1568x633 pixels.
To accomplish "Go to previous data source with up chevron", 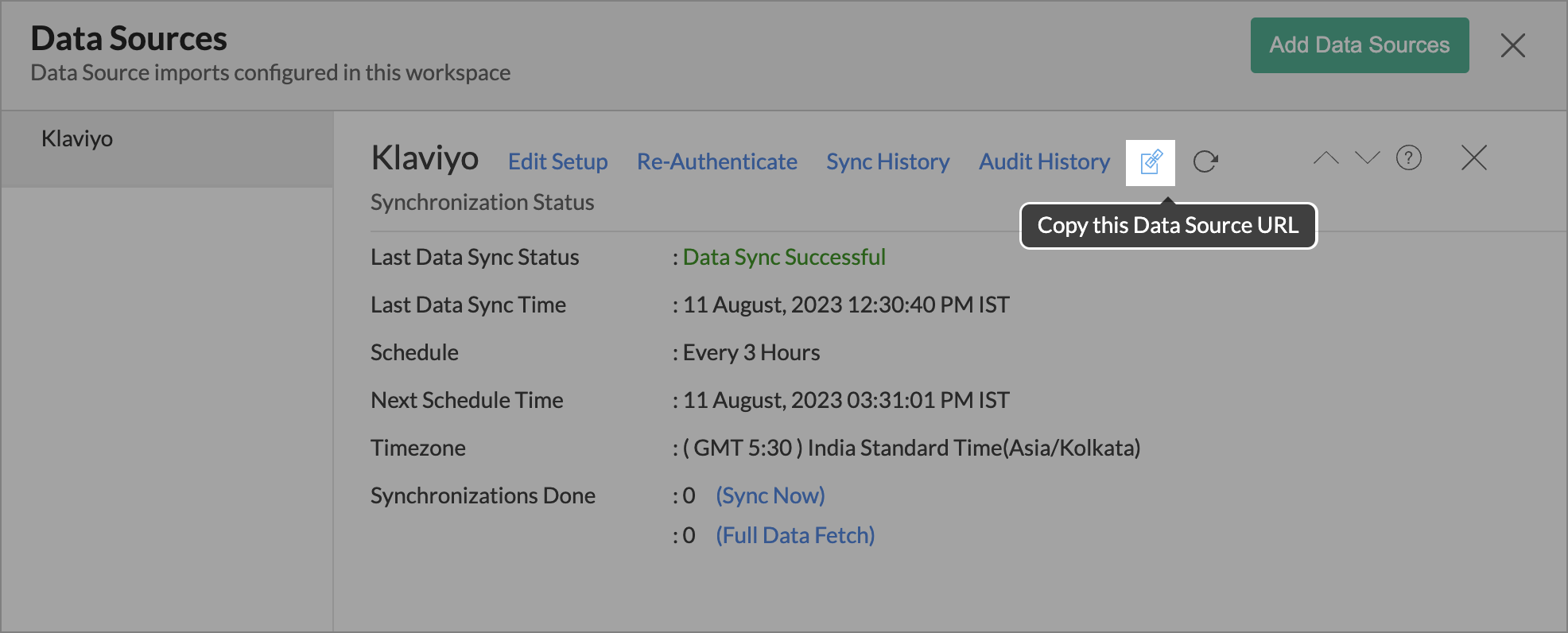I will click(1325, 158).
